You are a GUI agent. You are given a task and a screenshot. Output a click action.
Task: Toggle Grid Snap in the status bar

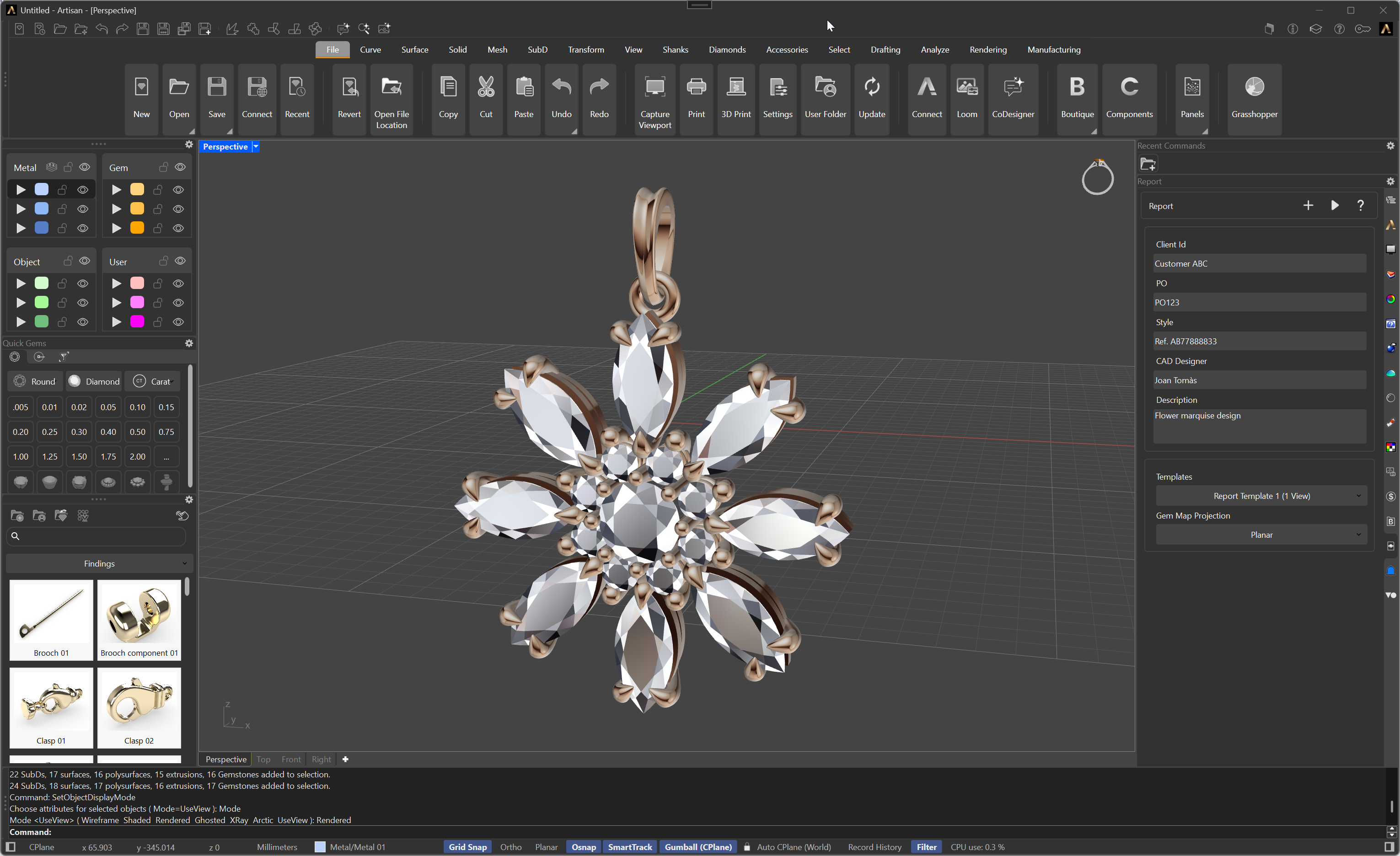(x=467, y=847)
